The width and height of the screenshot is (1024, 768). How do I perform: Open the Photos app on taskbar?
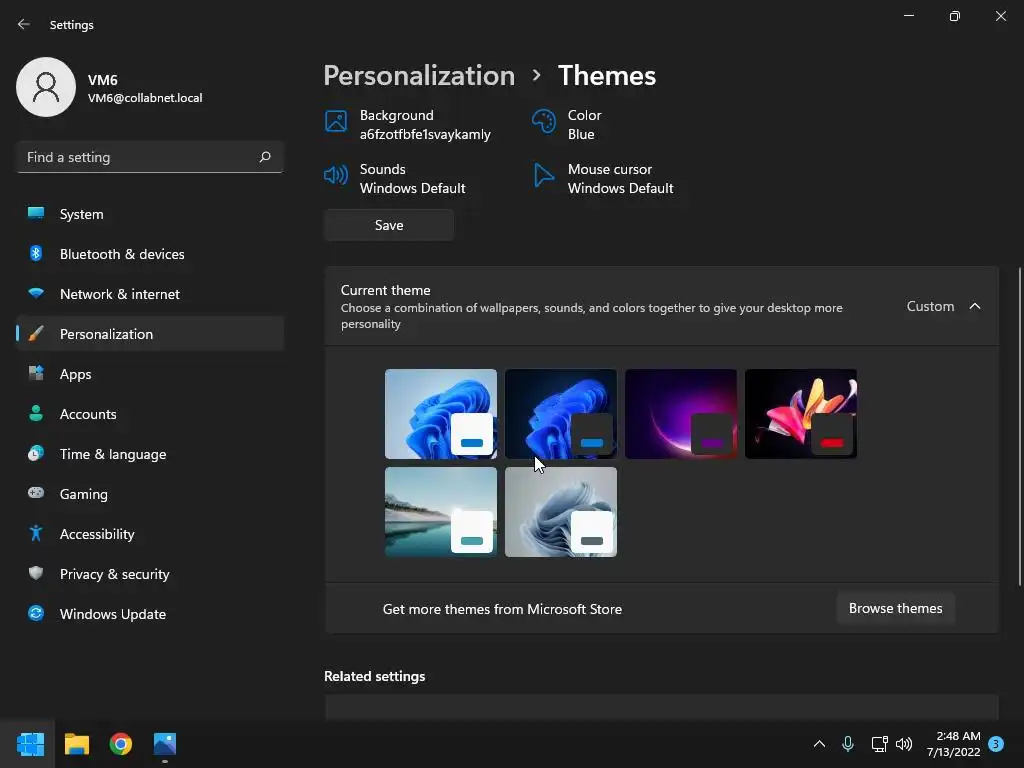coord(165,744)
